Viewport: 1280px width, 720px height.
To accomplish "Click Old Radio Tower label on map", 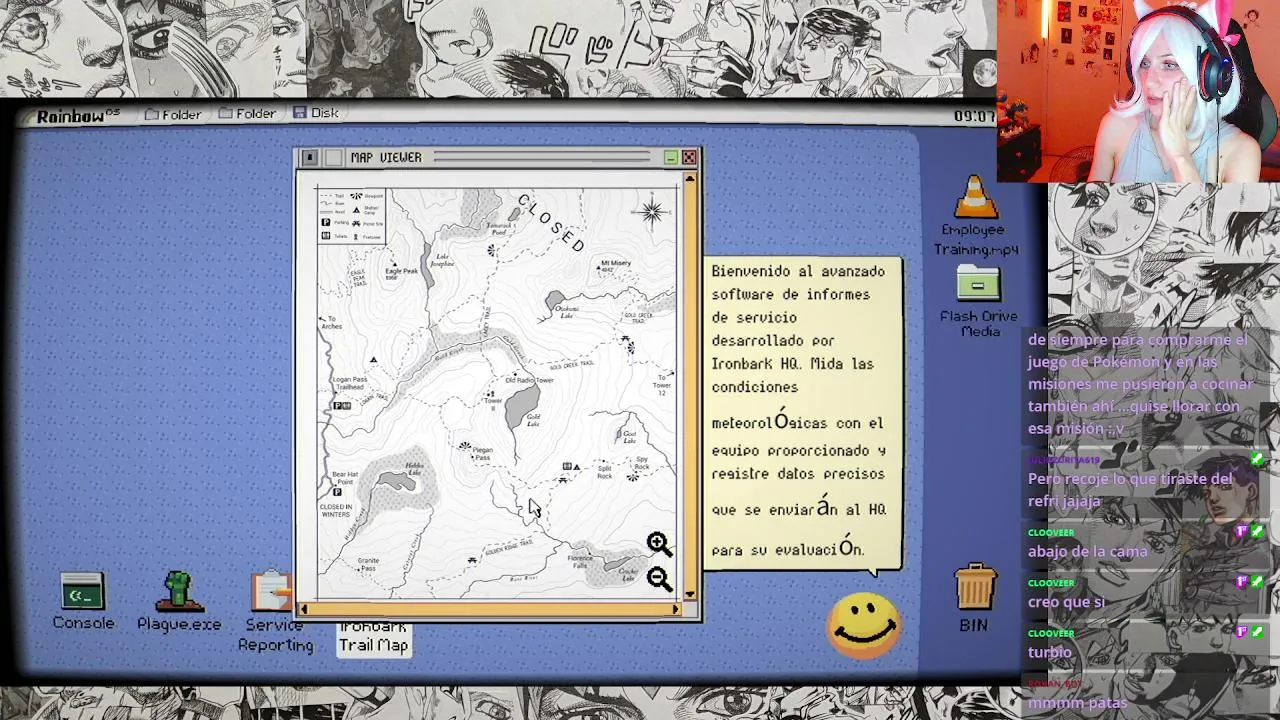I will [x=529, y=380].
